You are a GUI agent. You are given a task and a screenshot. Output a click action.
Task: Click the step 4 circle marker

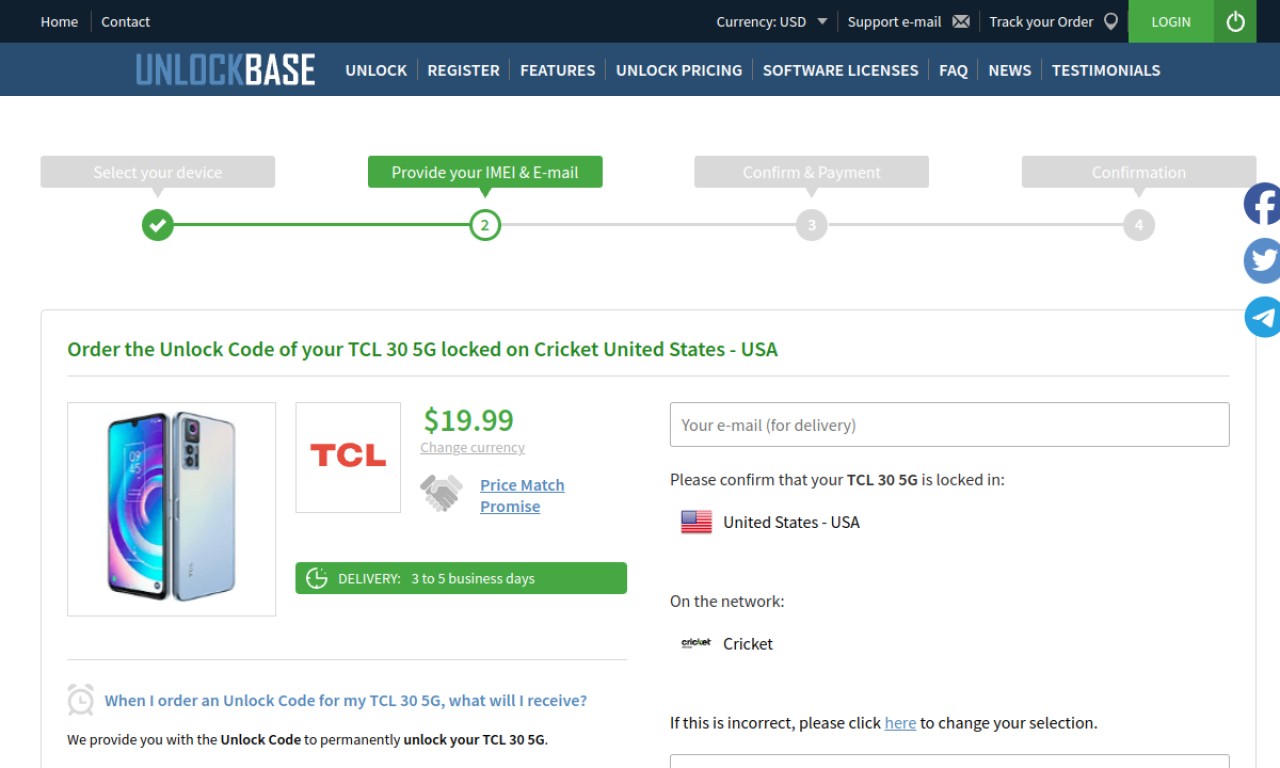tap(1139, 225)
